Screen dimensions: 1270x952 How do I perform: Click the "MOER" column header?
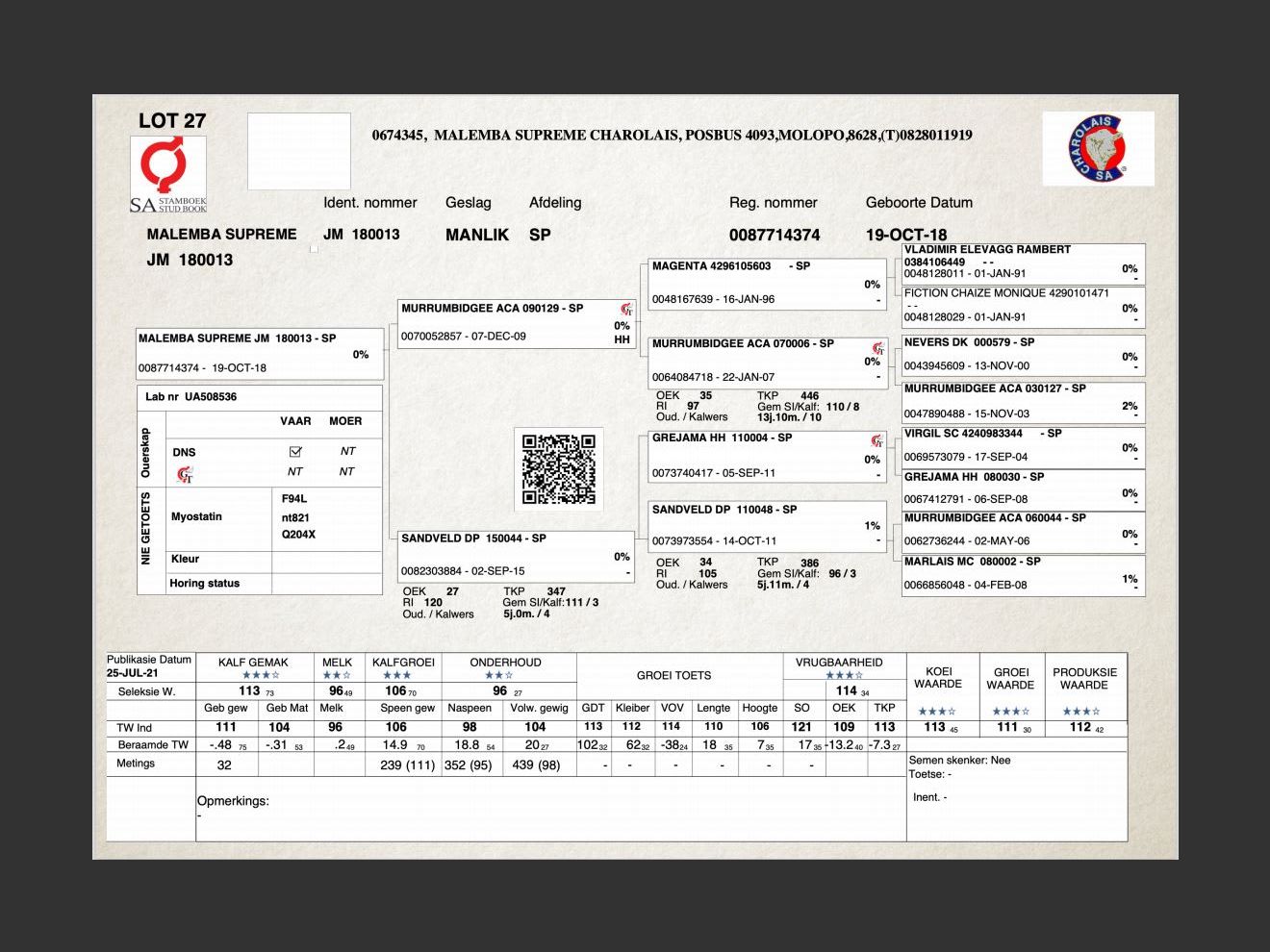(x=345, y=421)
